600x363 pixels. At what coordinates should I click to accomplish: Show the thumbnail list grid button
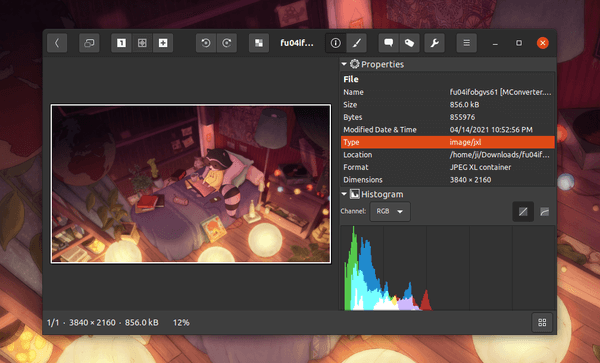click(542, 322)
